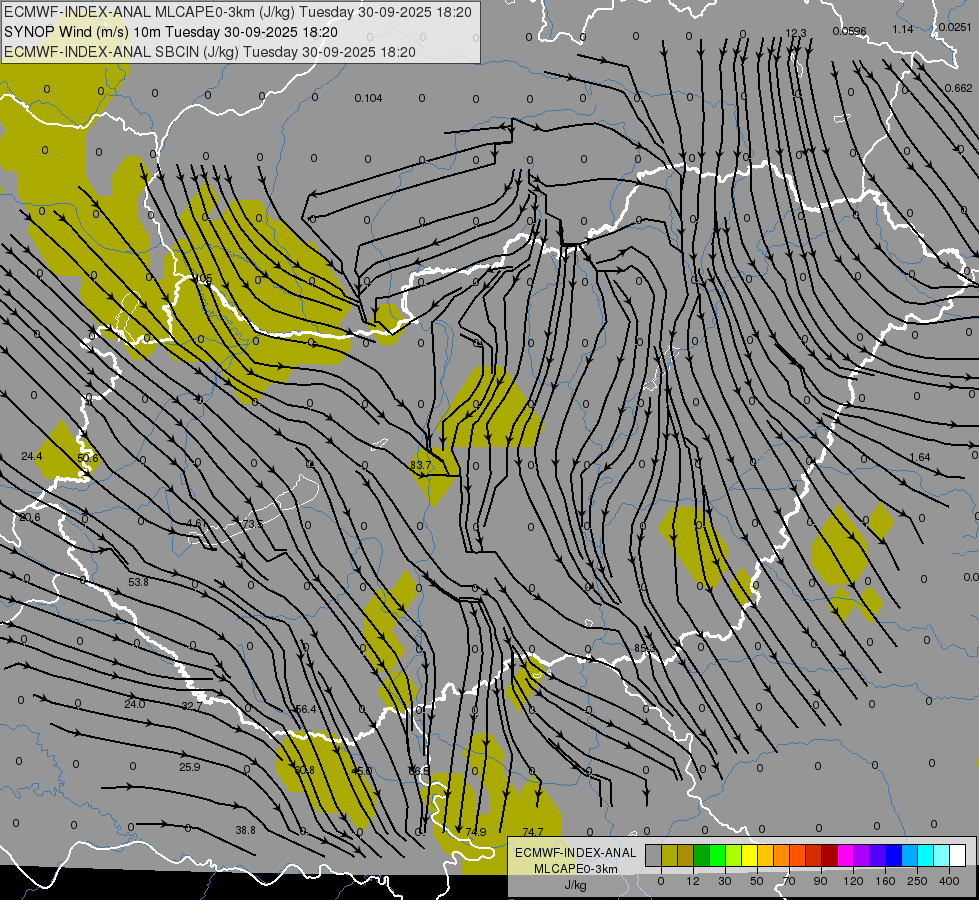Click the olive swatch right of the 0 tick
The height and width of the screenshot is (900, 979).
(x=669, y=856)
